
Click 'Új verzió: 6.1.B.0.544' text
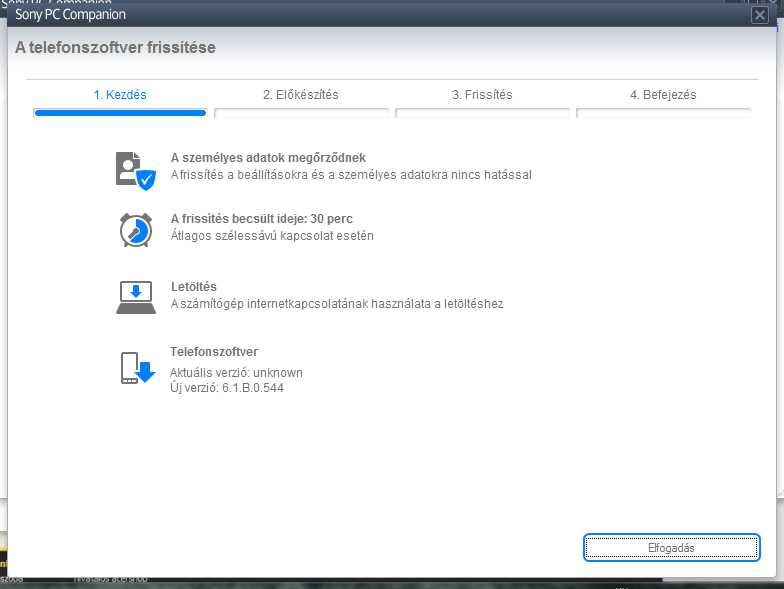click(226, 388)
